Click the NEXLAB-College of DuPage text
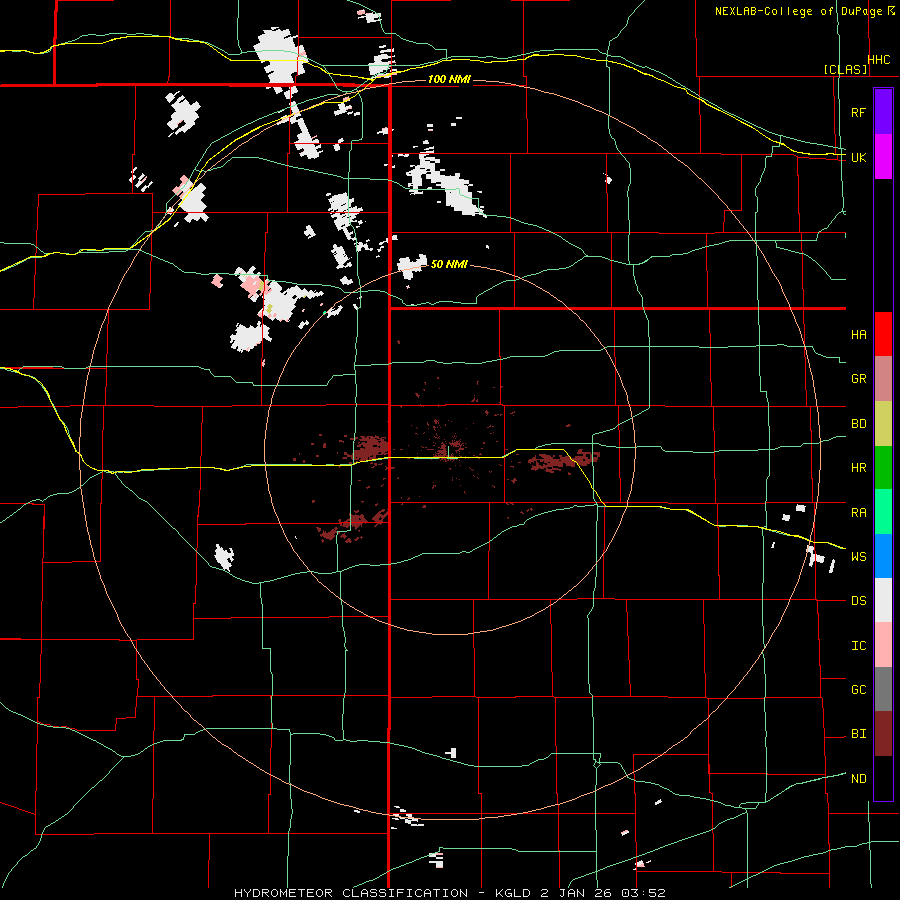Image resolution: width=900 pixels, height=900 pixels. 798,11
